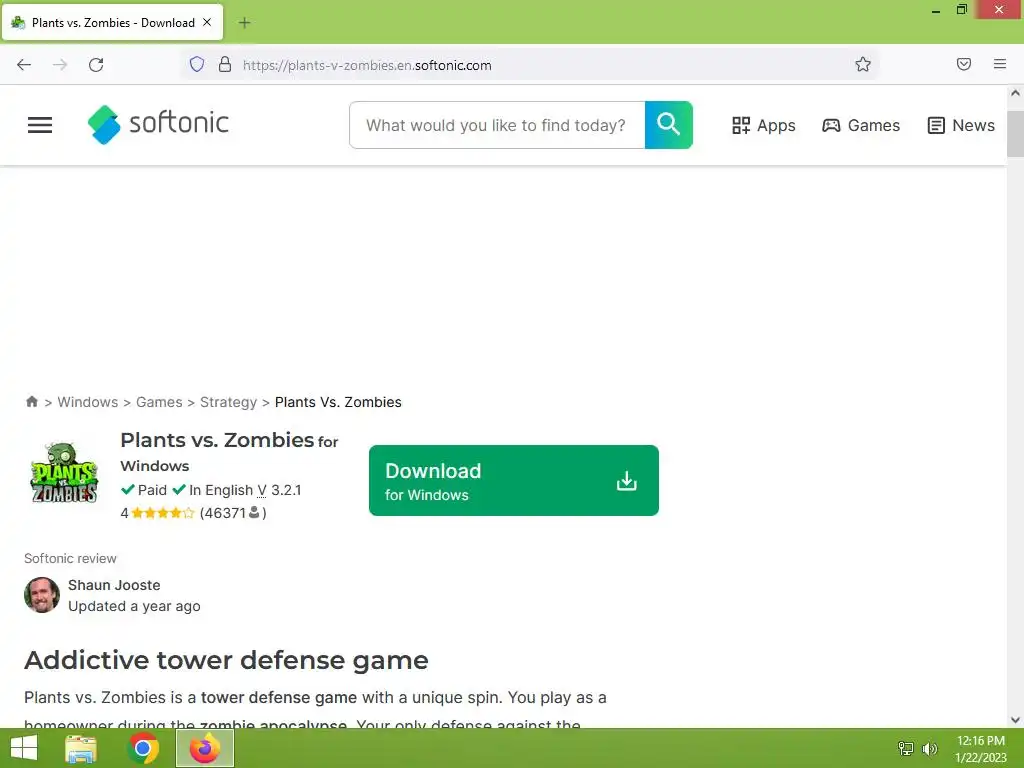Viewport: 1024px width, 768px height.
Task: Open Firefox application menu
Action: 999,64
